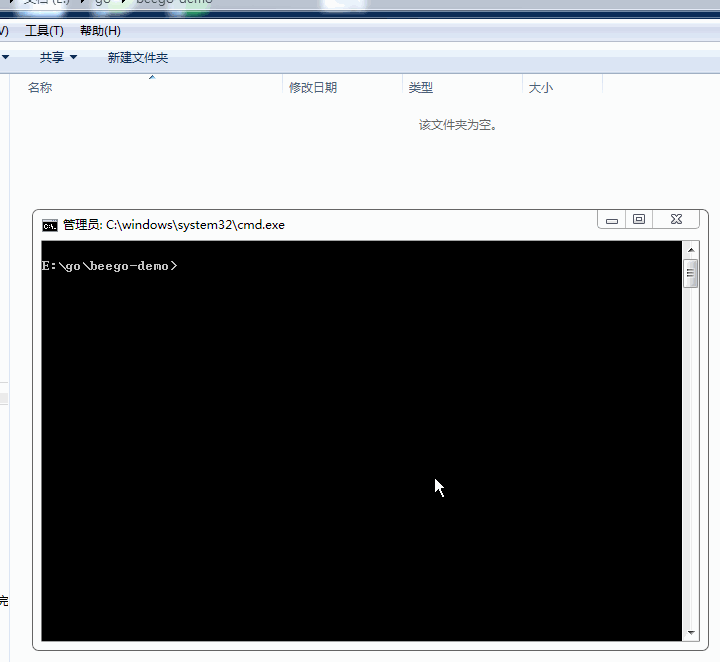Screen dimensions: 720x662
Task: Maximize the cmd.exe window
Action: 639,220
